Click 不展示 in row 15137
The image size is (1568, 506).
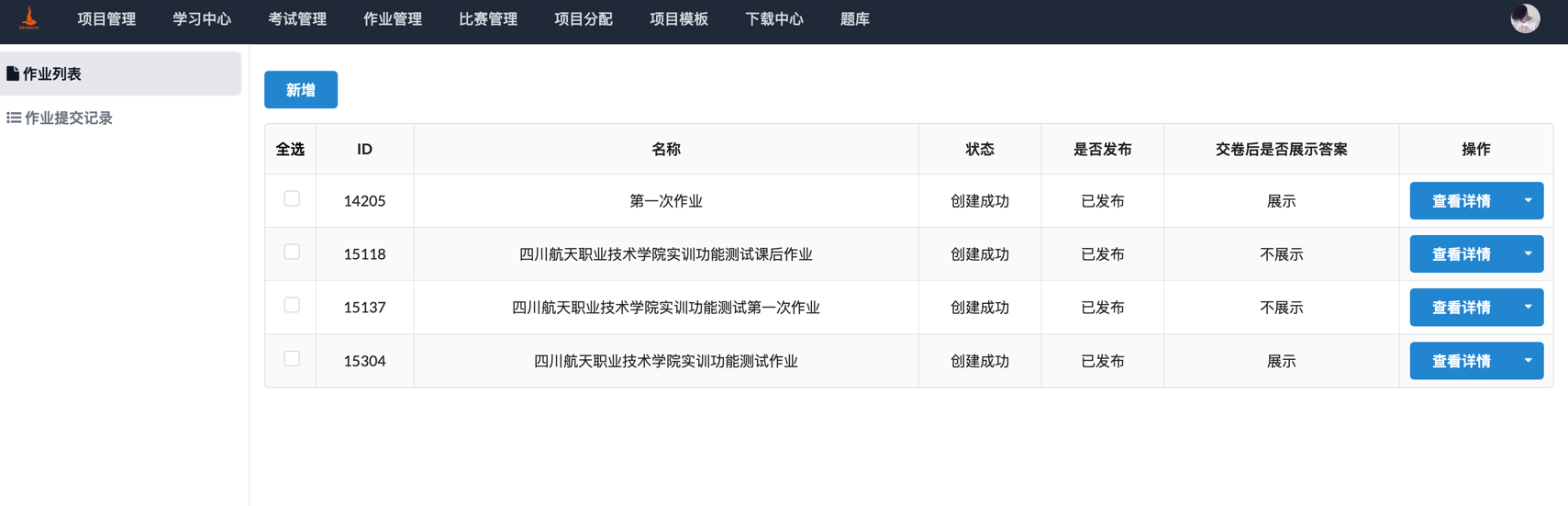coord(1282,308)
